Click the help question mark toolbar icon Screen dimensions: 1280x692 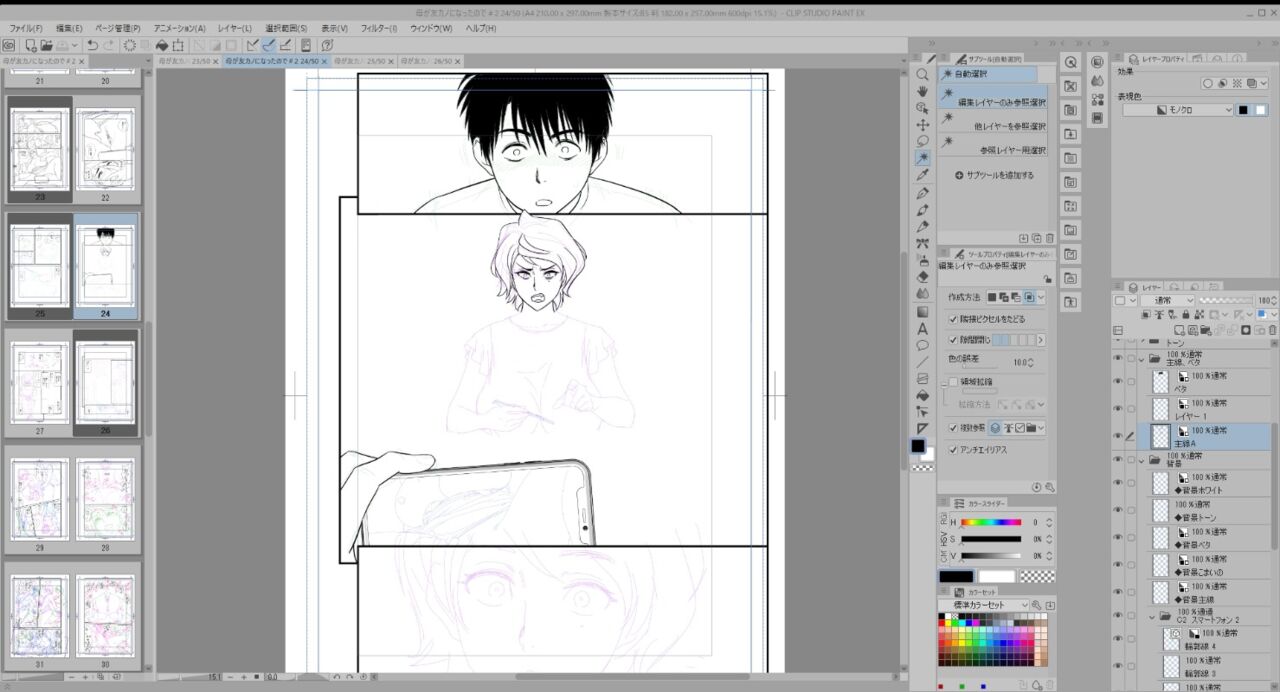point(327,45)
